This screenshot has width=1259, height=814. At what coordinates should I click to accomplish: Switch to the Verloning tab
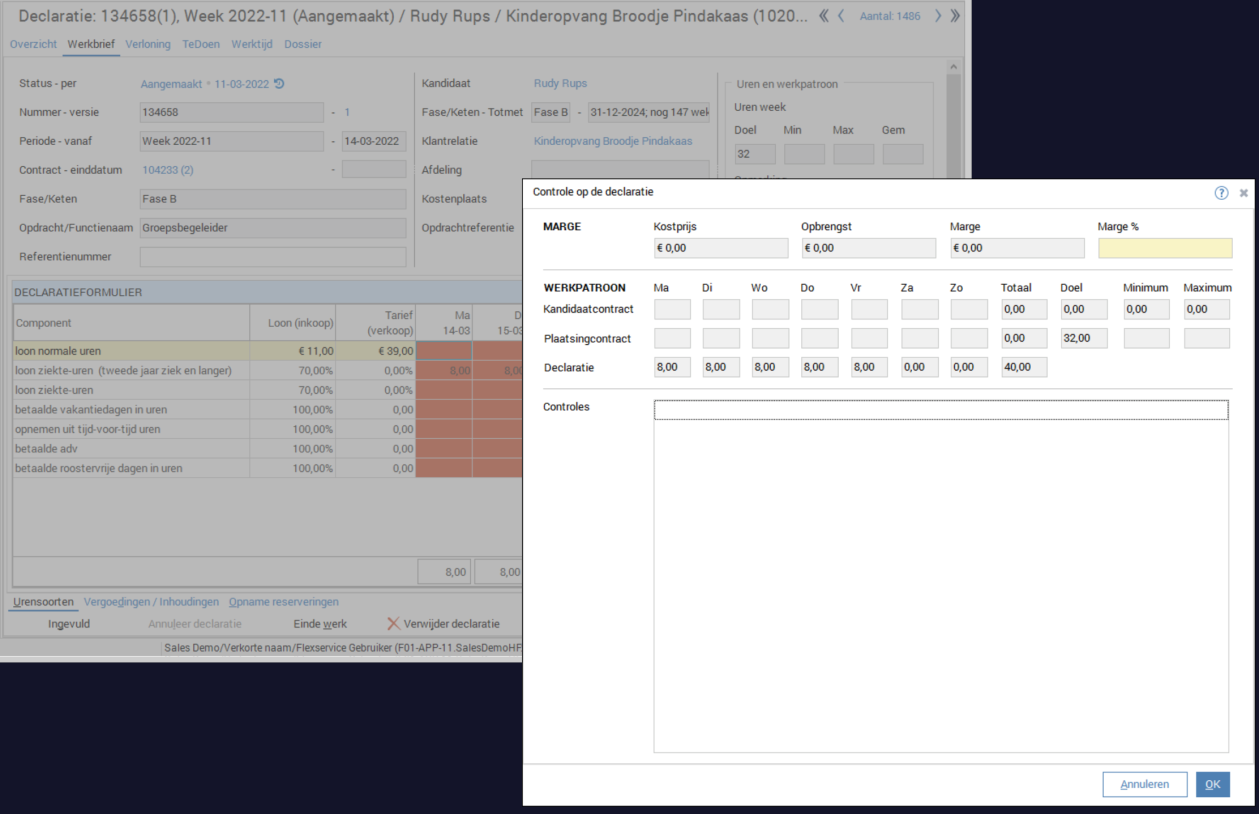(x=148, y=44)
